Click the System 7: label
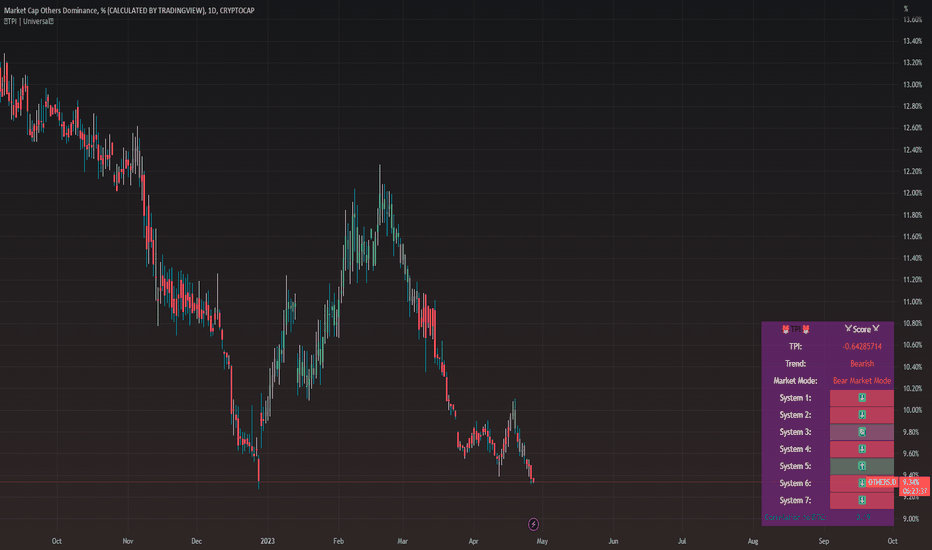The width and height of the screenshot is (932, 550). coord(795,501)
